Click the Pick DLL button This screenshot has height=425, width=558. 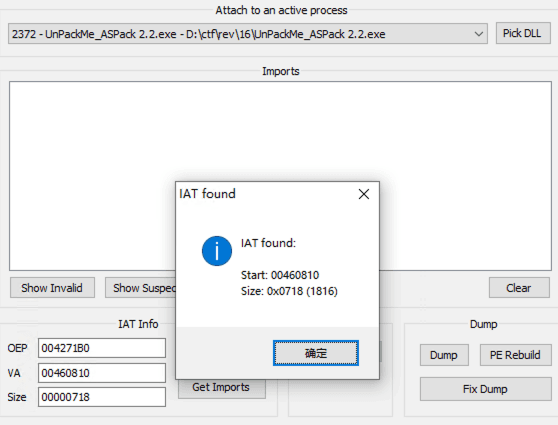point(523,33)
